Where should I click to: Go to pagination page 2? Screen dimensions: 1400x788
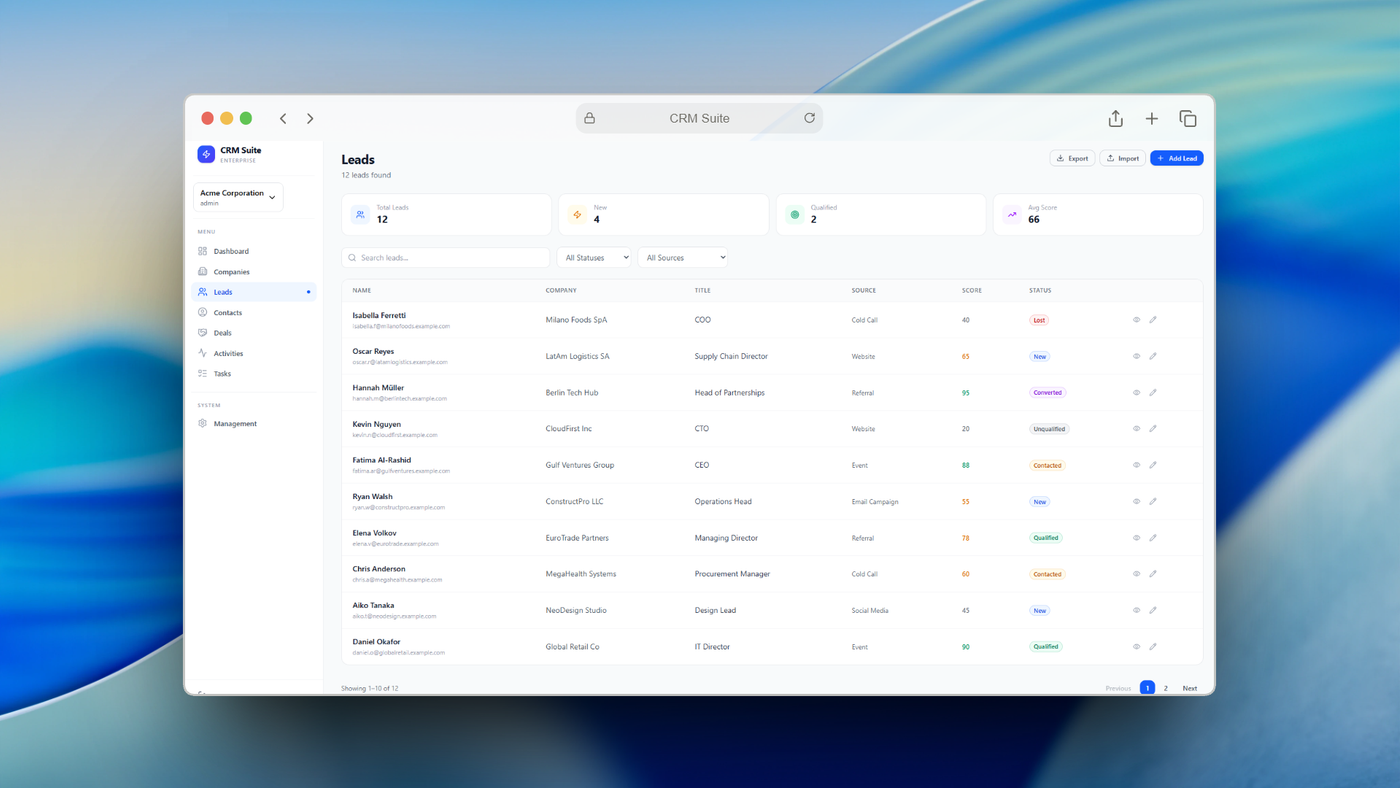tap(1164, 687)
